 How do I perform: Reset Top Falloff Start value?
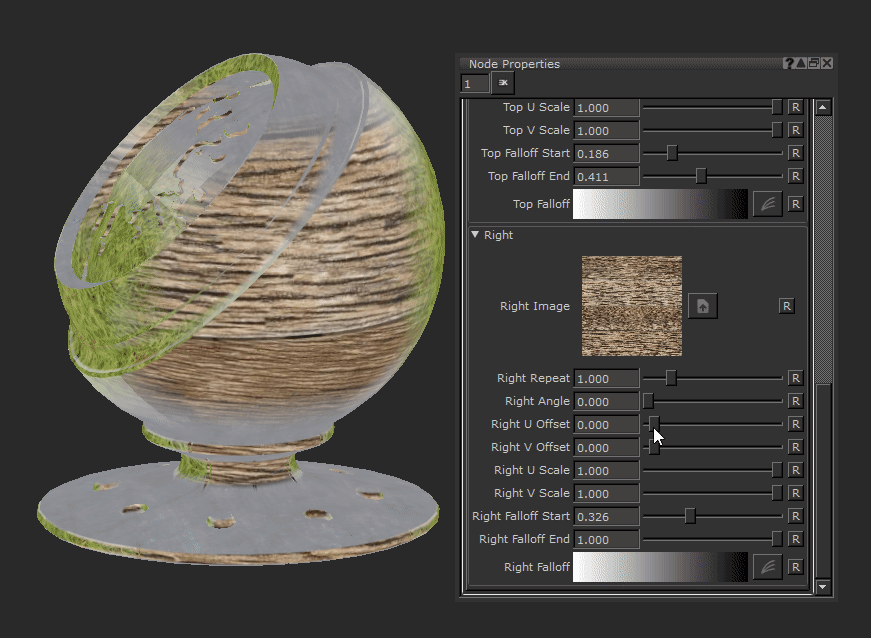coord(795,153)
